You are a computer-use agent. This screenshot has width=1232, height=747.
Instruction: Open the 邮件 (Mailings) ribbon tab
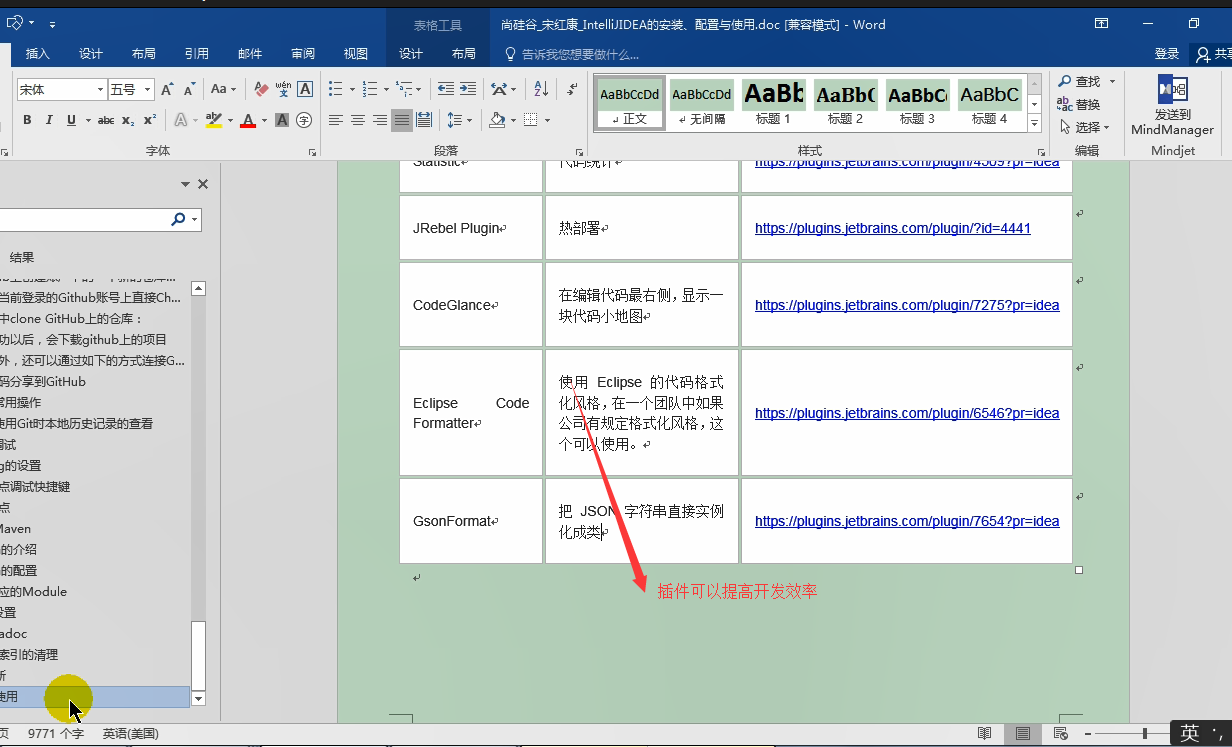tap(250, 54)
